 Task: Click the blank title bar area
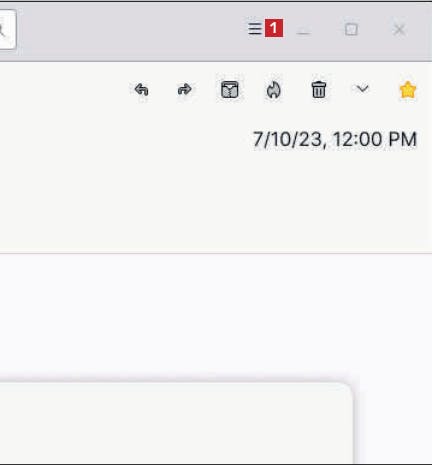130,30
